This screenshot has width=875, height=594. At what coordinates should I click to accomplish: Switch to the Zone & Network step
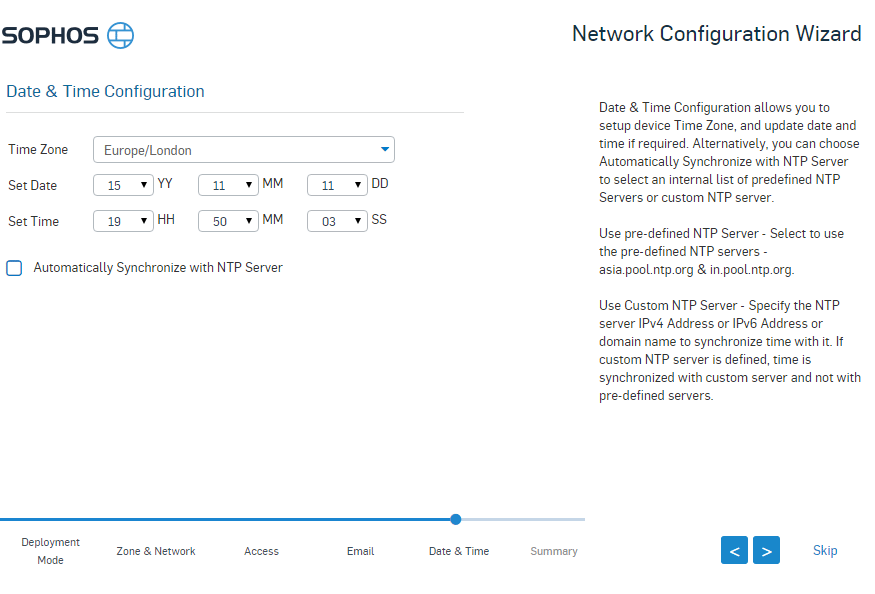(156, 551)
